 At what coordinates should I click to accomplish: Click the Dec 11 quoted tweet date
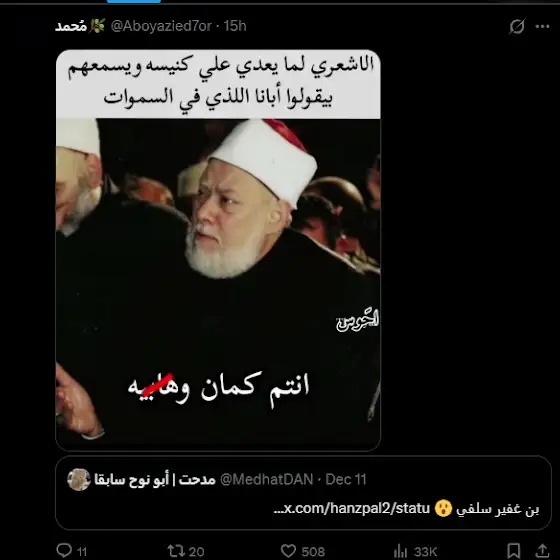point(346,479)
